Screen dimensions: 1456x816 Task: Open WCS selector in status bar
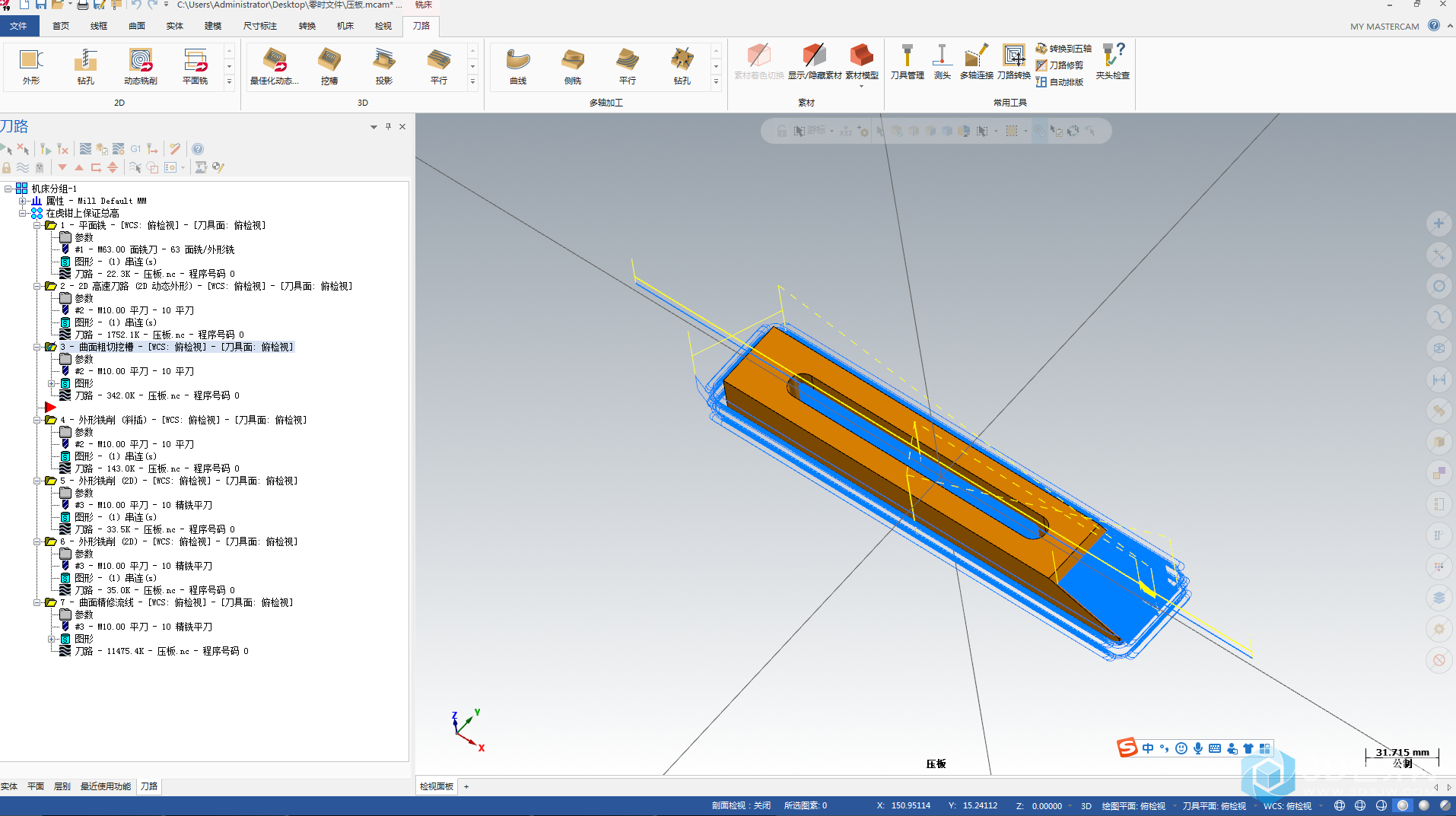[1287, 806]
